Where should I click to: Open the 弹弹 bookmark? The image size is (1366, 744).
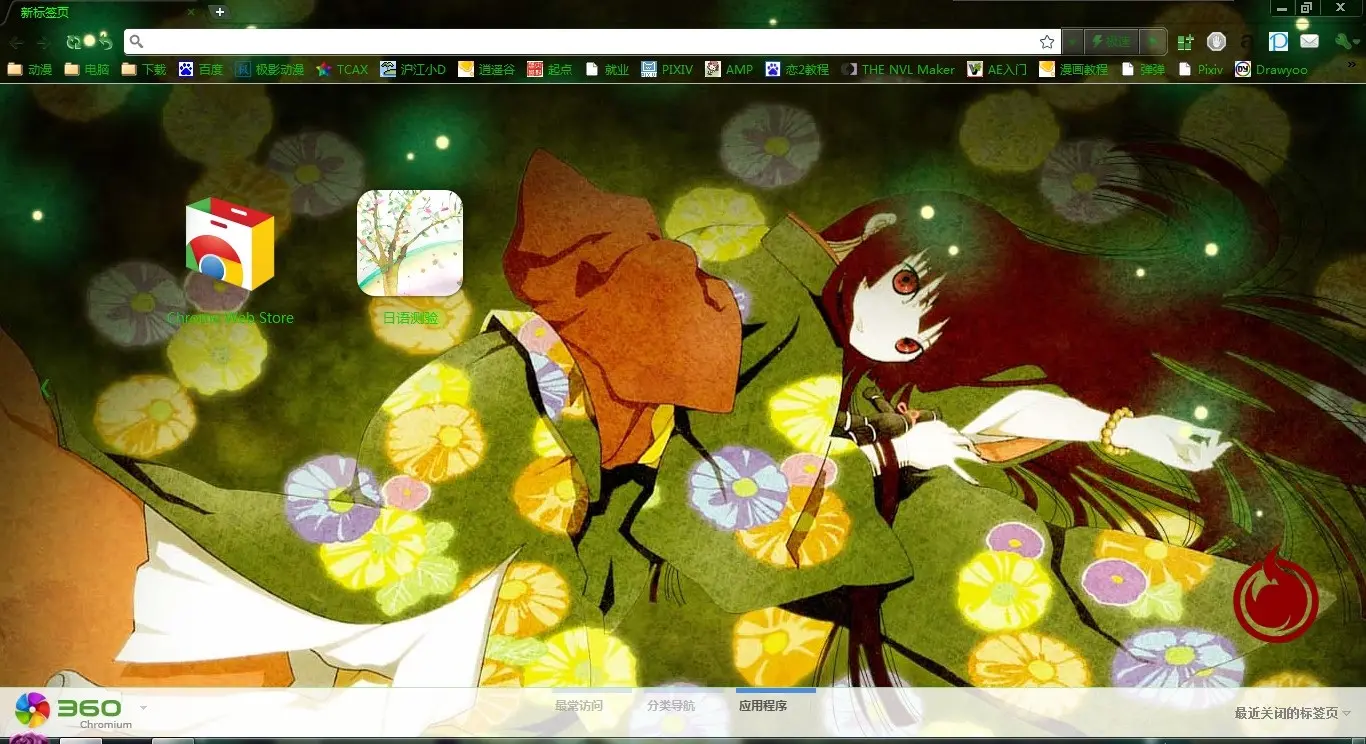point(1143,70)
